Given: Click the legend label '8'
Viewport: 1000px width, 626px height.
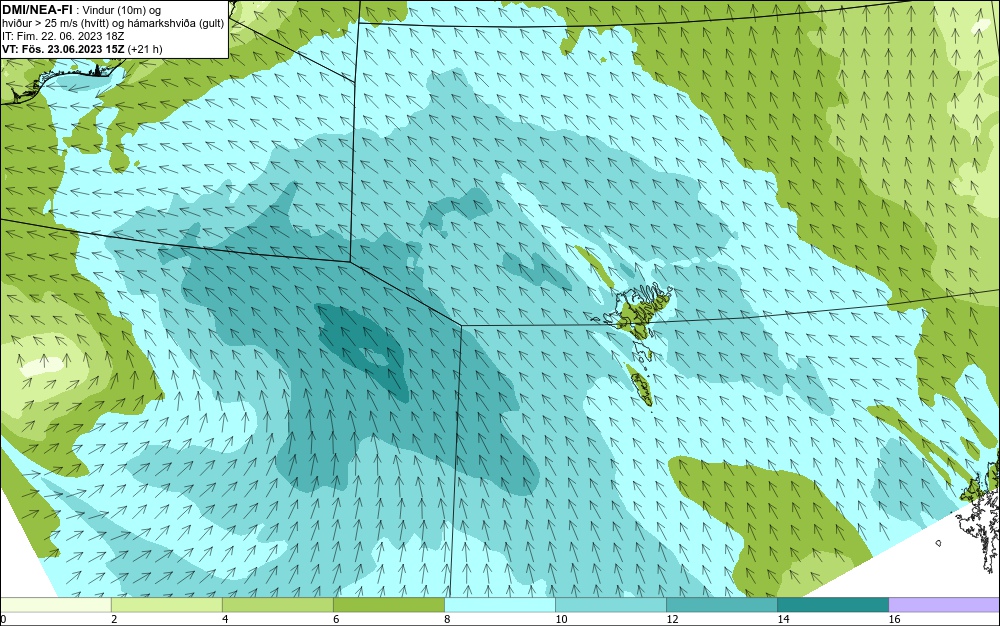Looking at the screenshot, I should coord(447,619).
